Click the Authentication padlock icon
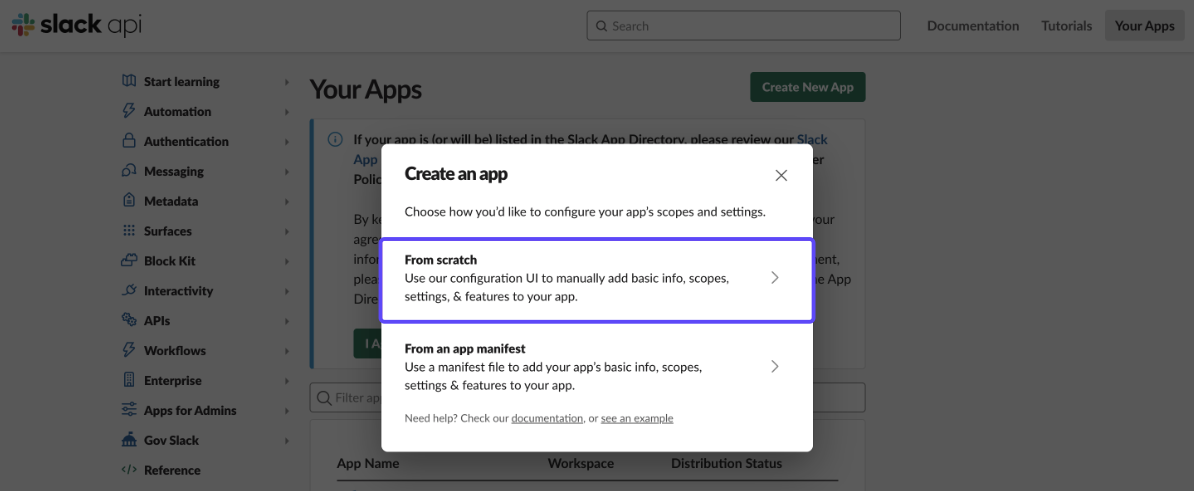1194x491 pixels. (x=129, y=141)
